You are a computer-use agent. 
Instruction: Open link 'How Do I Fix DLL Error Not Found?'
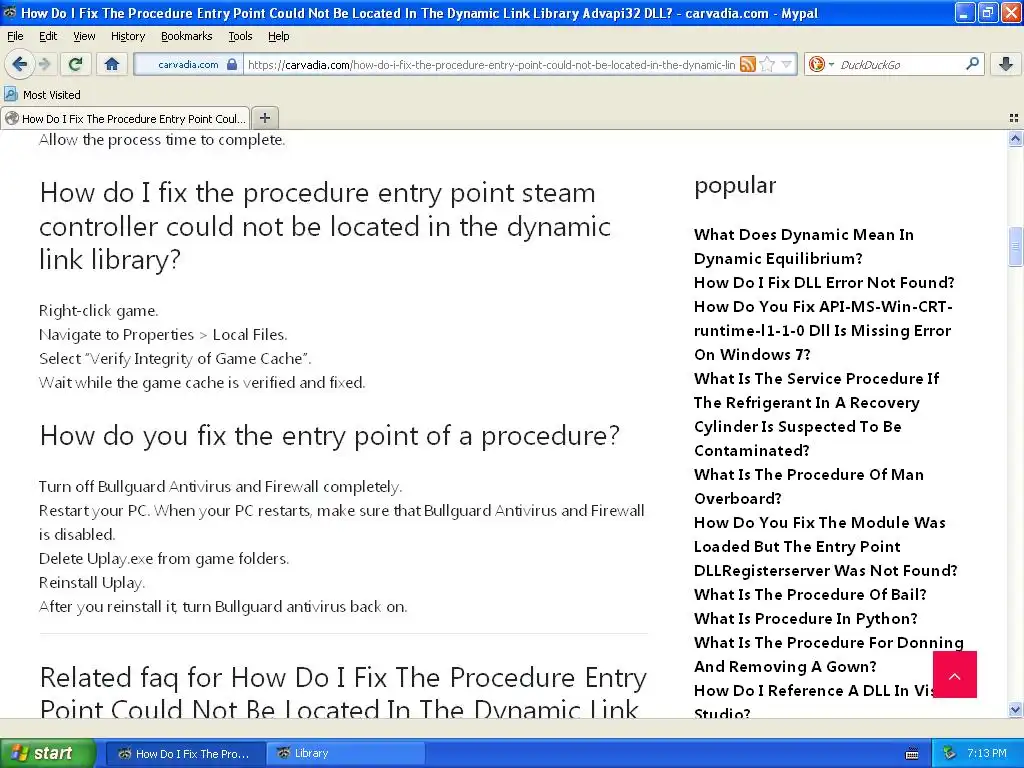824,282
